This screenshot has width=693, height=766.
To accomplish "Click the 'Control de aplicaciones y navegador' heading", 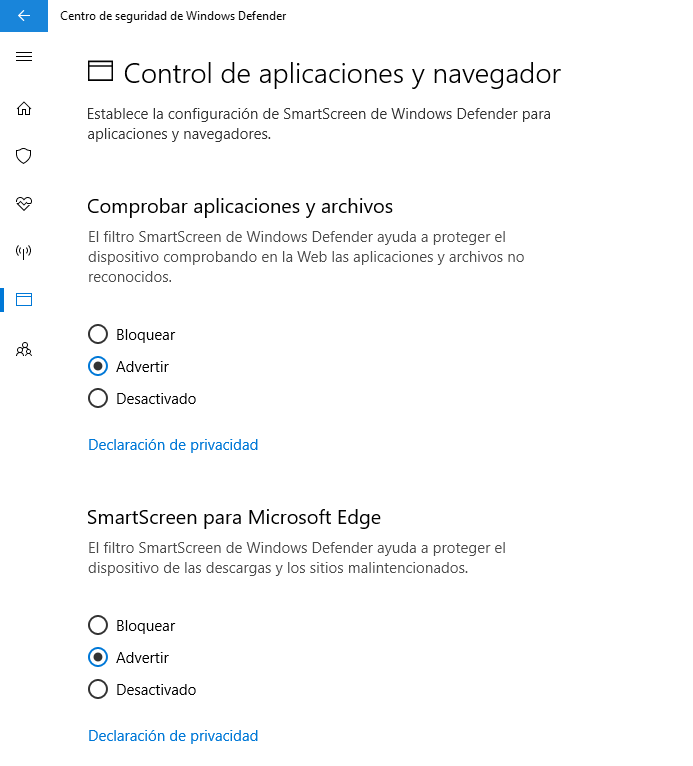I will 342,73.
